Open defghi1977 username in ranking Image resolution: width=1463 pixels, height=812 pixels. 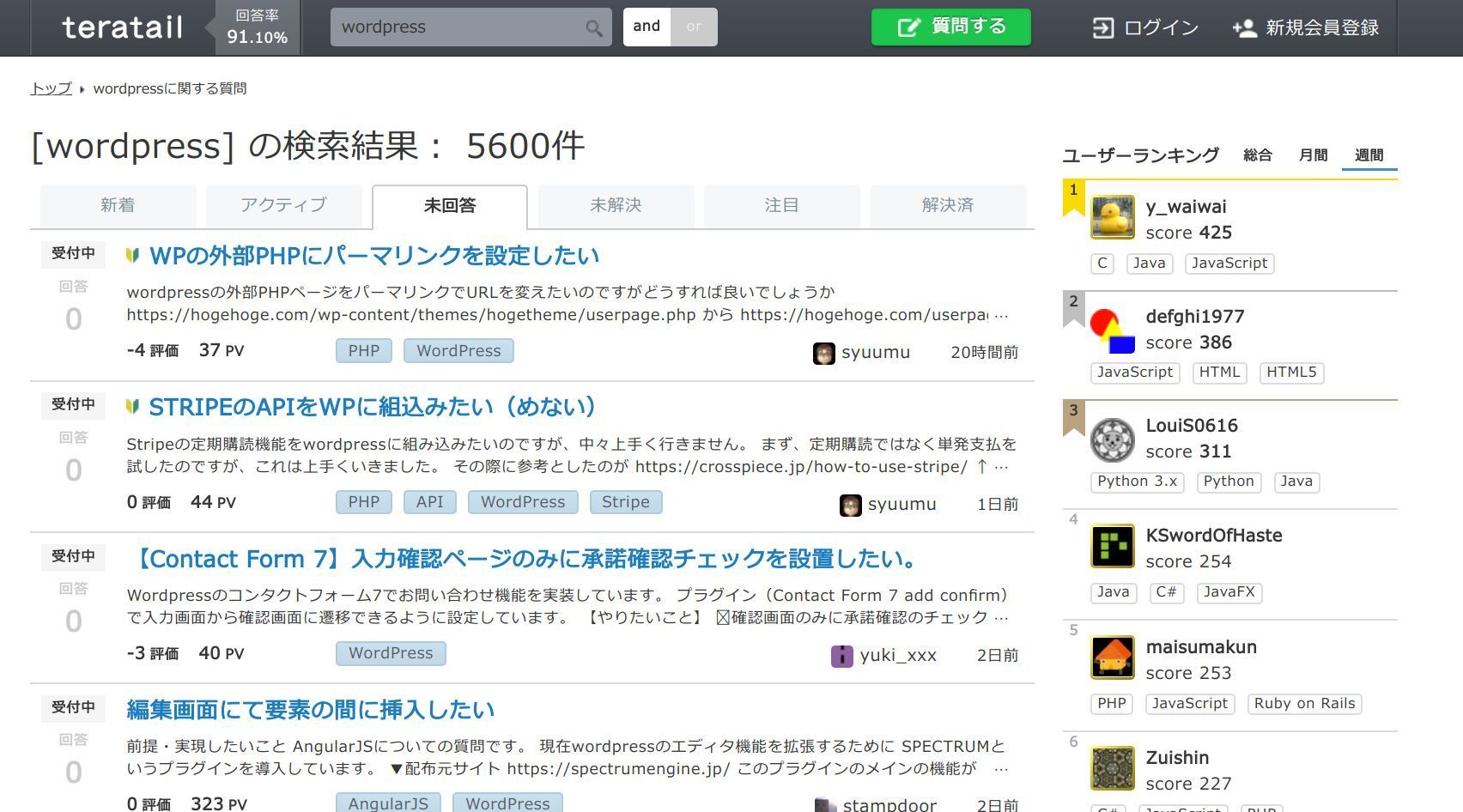[1194, 317]
